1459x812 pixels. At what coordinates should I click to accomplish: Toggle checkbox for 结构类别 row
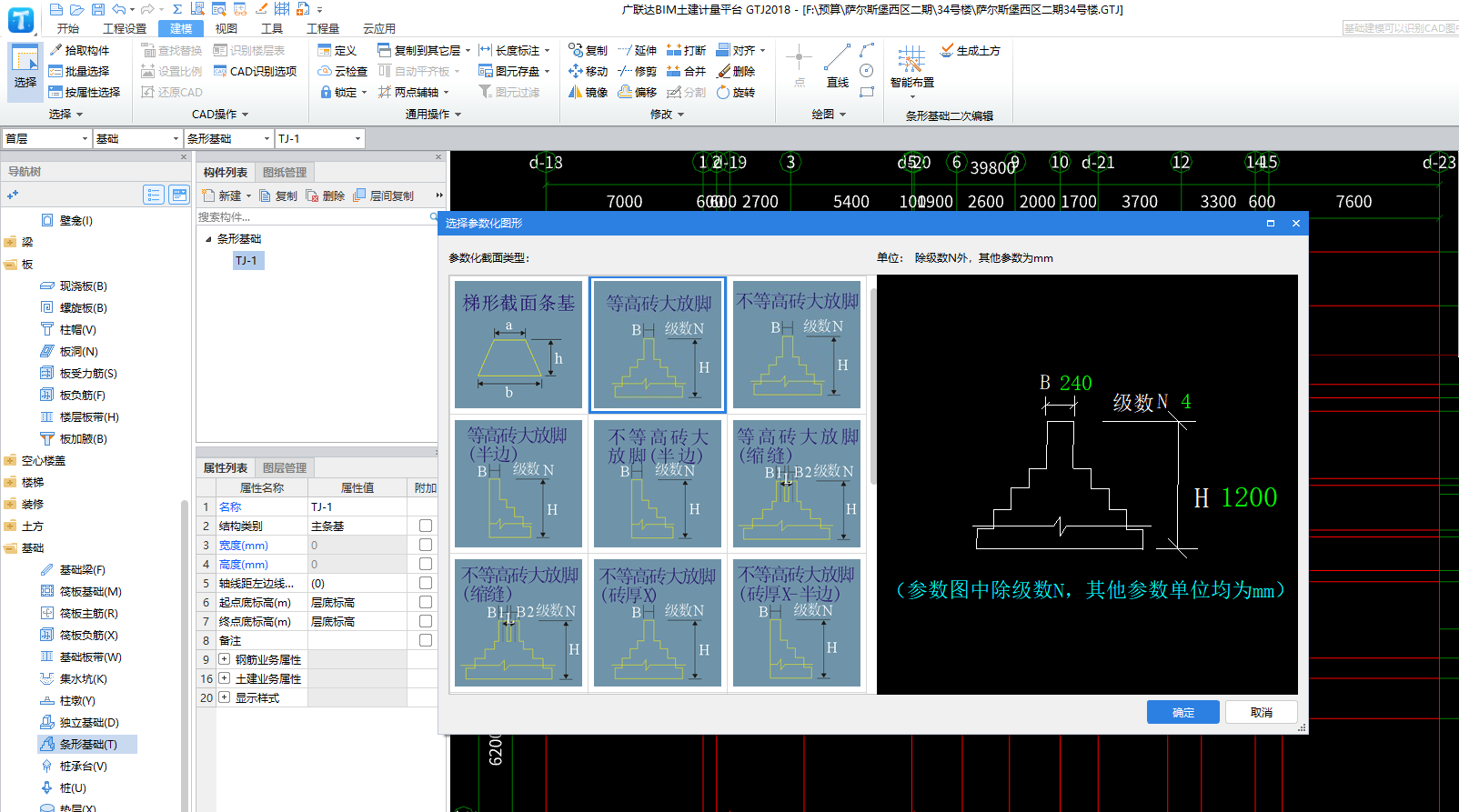[425, 526]
